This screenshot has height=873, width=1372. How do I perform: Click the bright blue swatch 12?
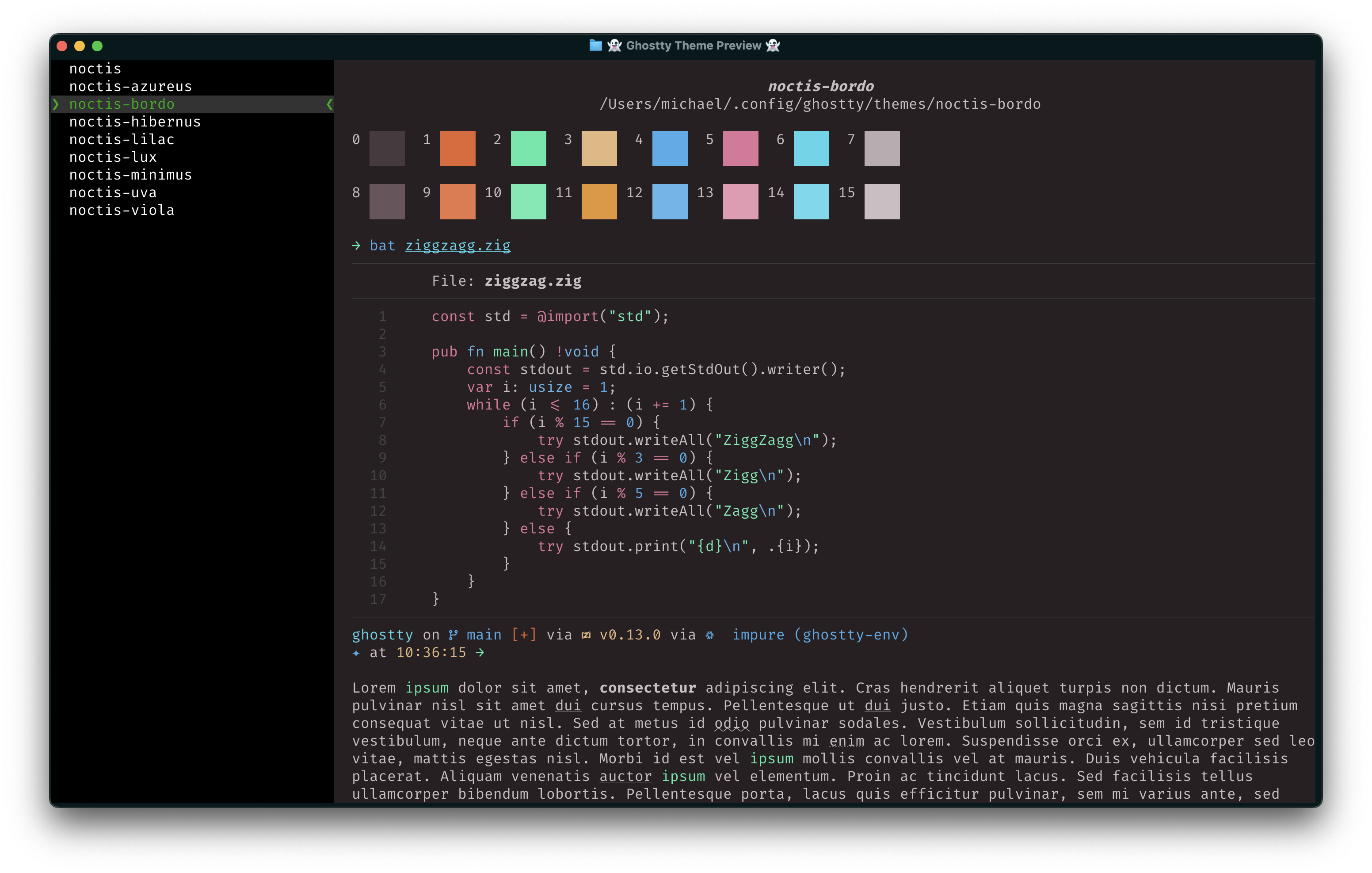pos(670,201)
